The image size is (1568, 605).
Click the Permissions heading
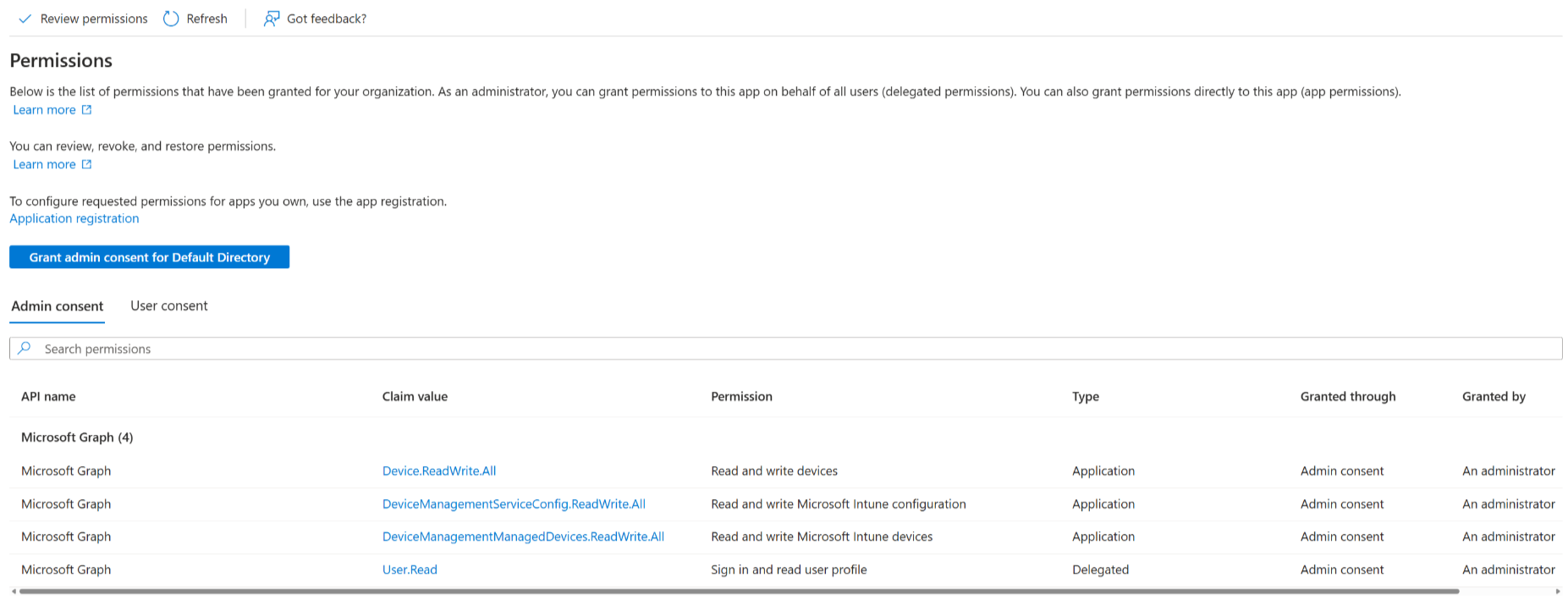(61, 60)
